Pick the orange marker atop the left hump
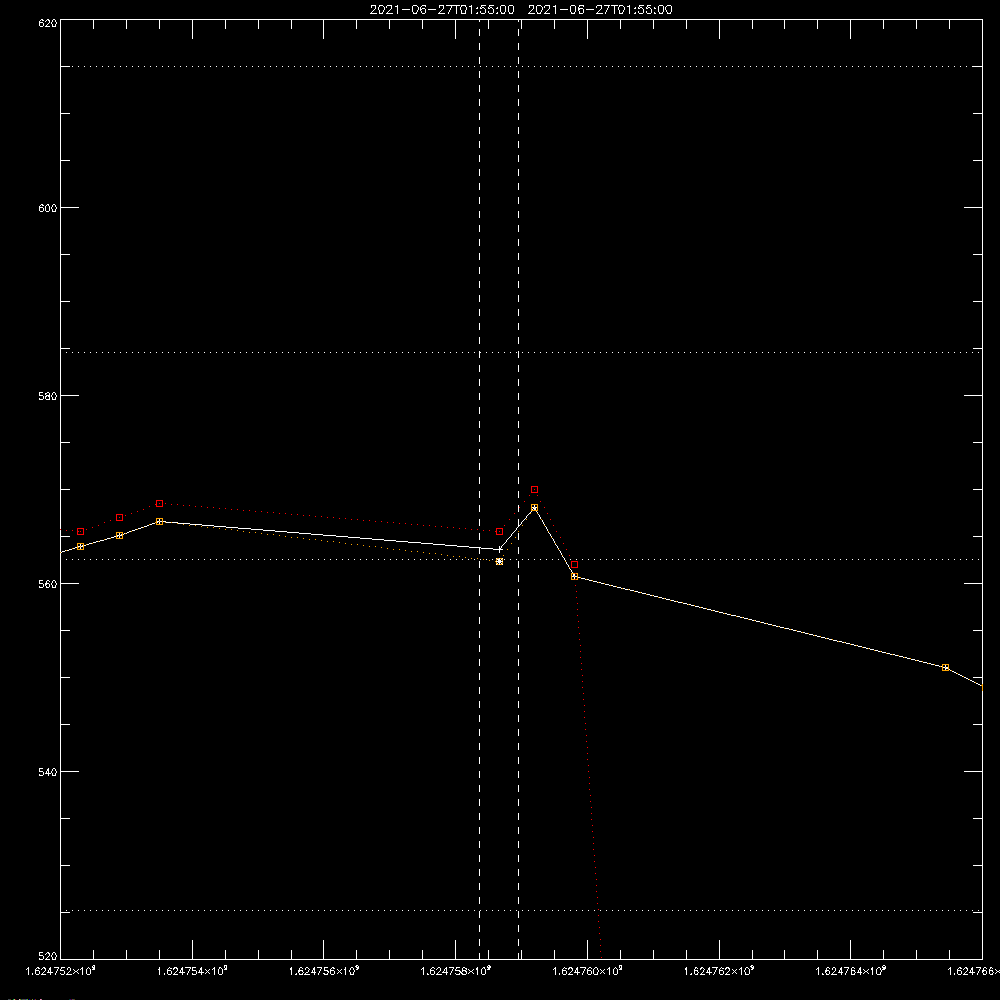 [x=159, y=522]
